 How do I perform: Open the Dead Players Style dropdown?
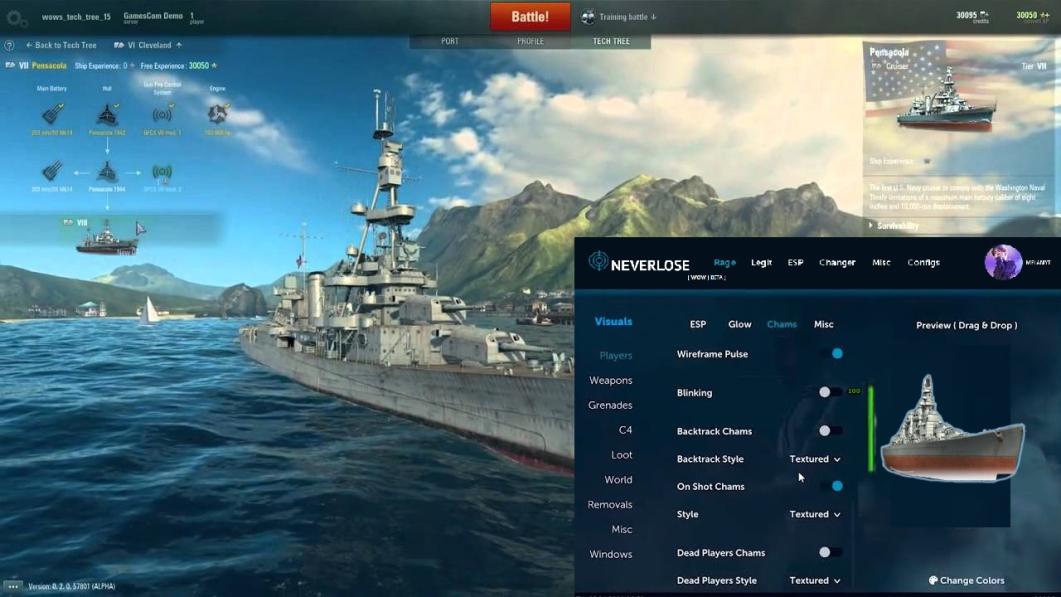[x=815, y=581]
